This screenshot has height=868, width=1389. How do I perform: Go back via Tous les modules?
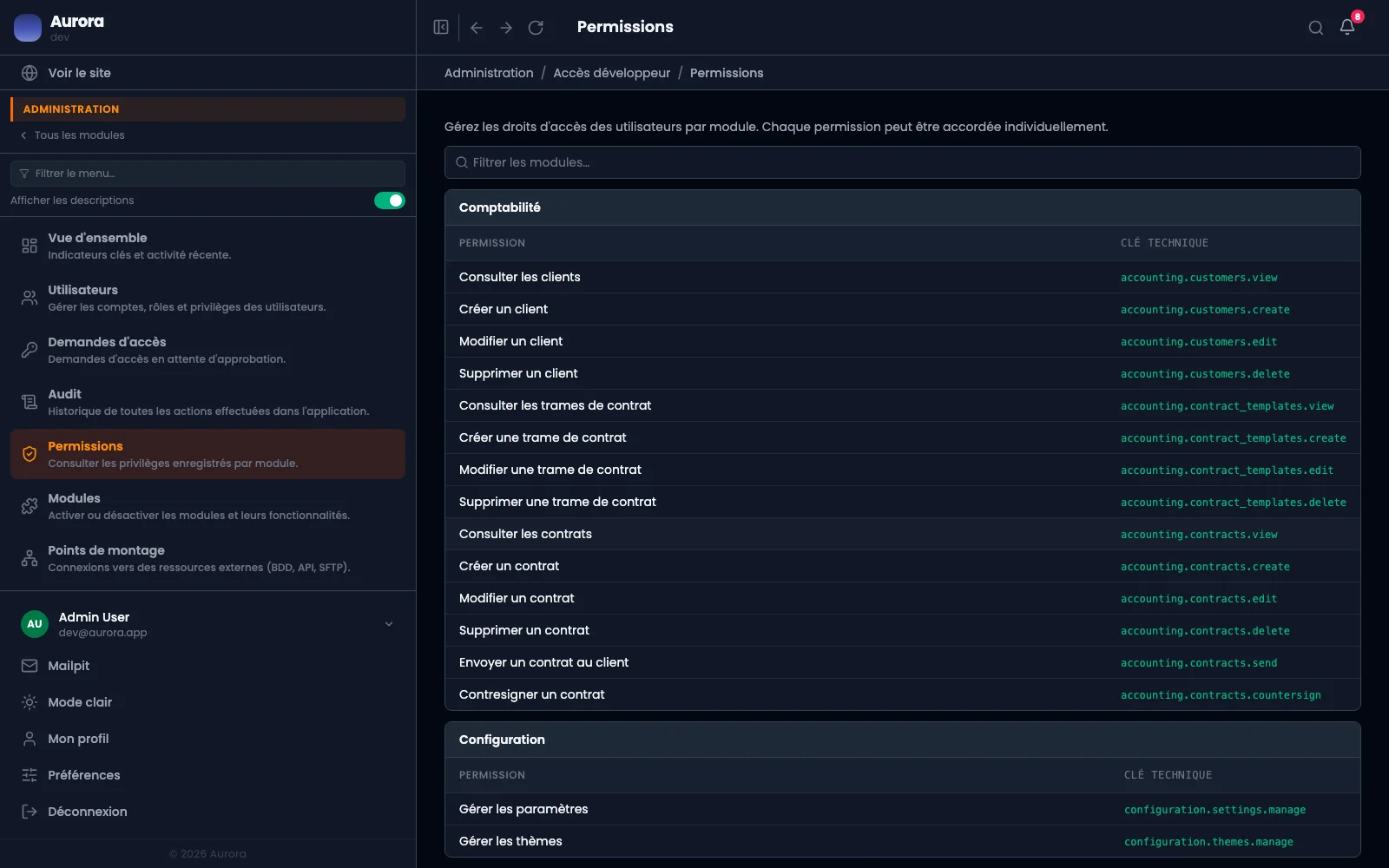(73, 135)
